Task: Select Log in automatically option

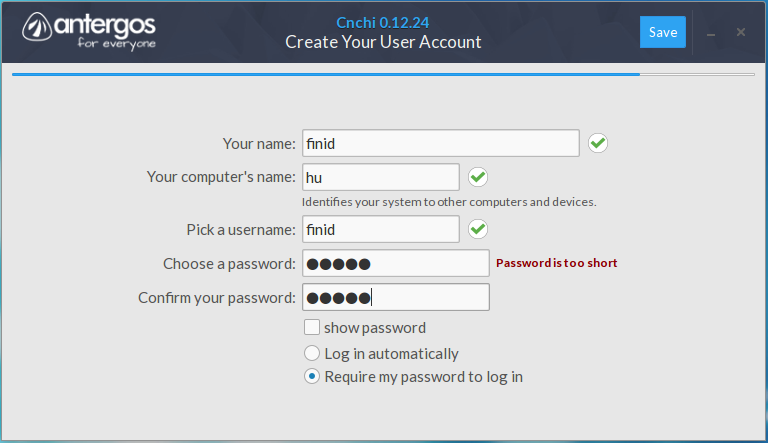Action: [312, 353]
